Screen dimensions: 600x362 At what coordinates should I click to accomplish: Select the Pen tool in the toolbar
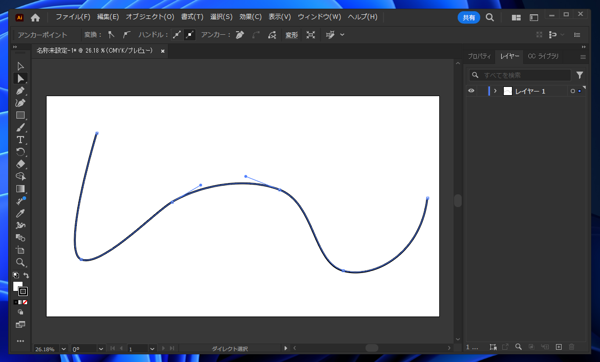20,91
